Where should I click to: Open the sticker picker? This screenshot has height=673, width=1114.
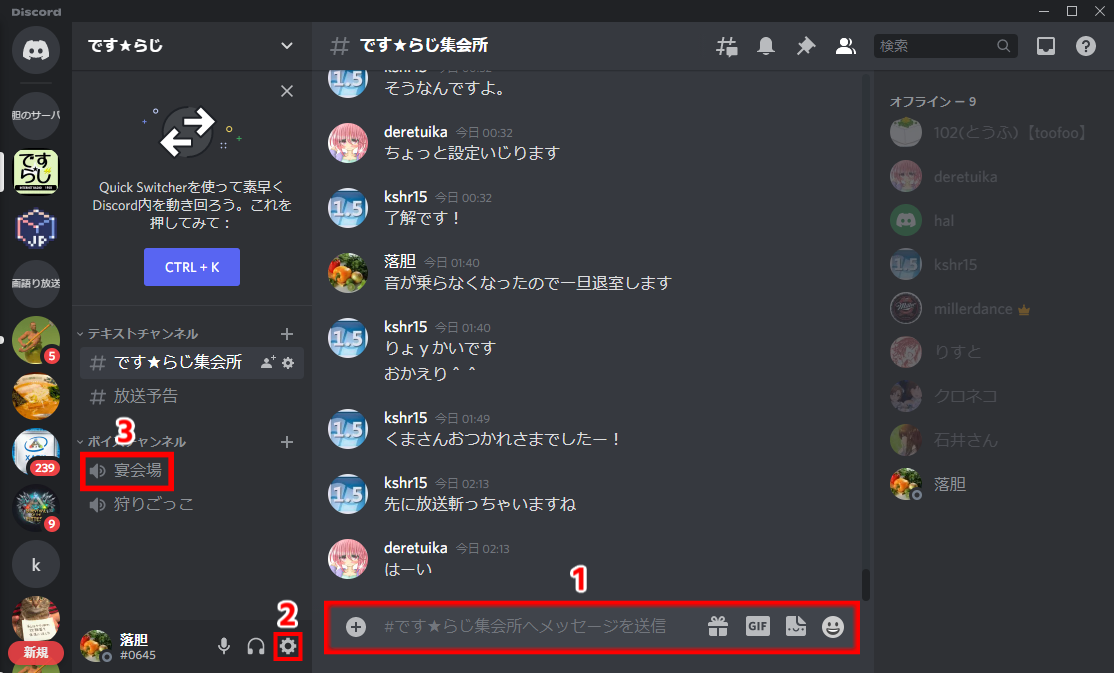[x=796, y=626]
